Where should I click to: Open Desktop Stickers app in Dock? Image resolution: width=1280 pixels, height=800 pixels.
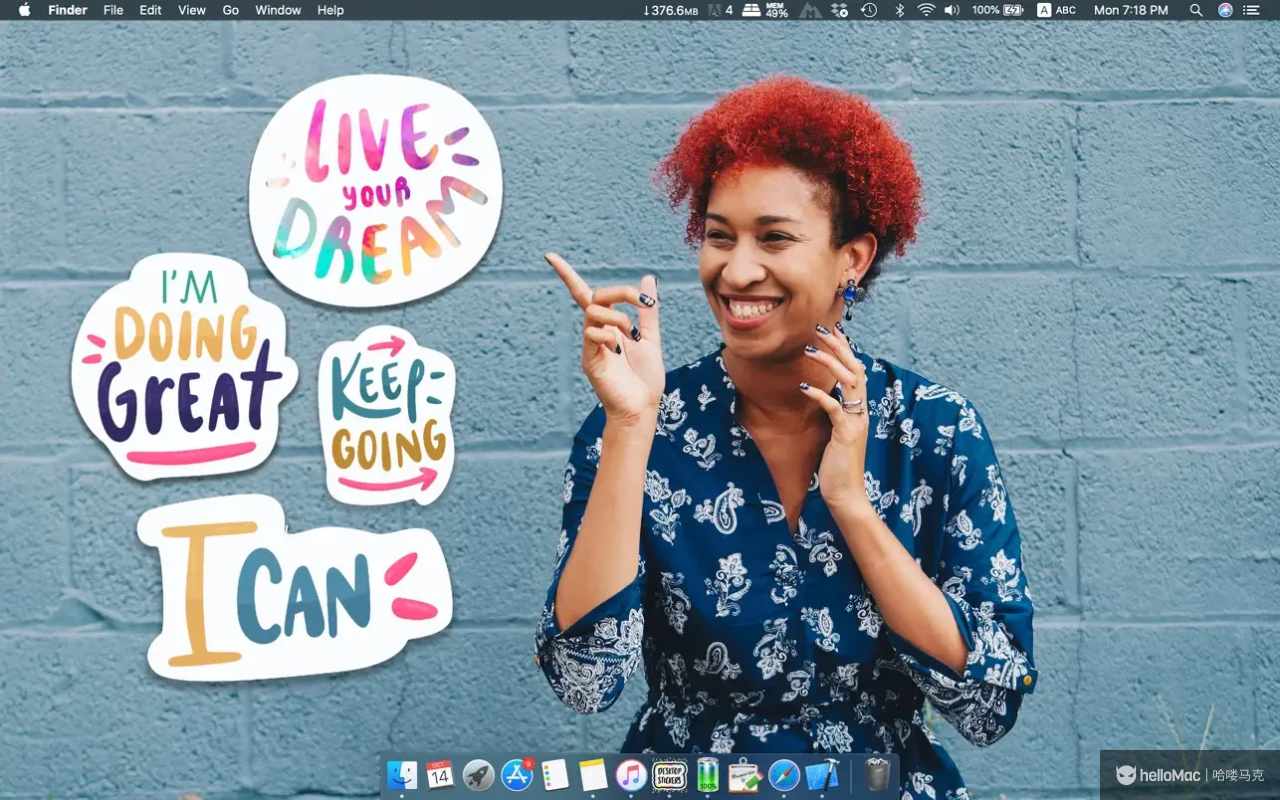click(669, 775)
